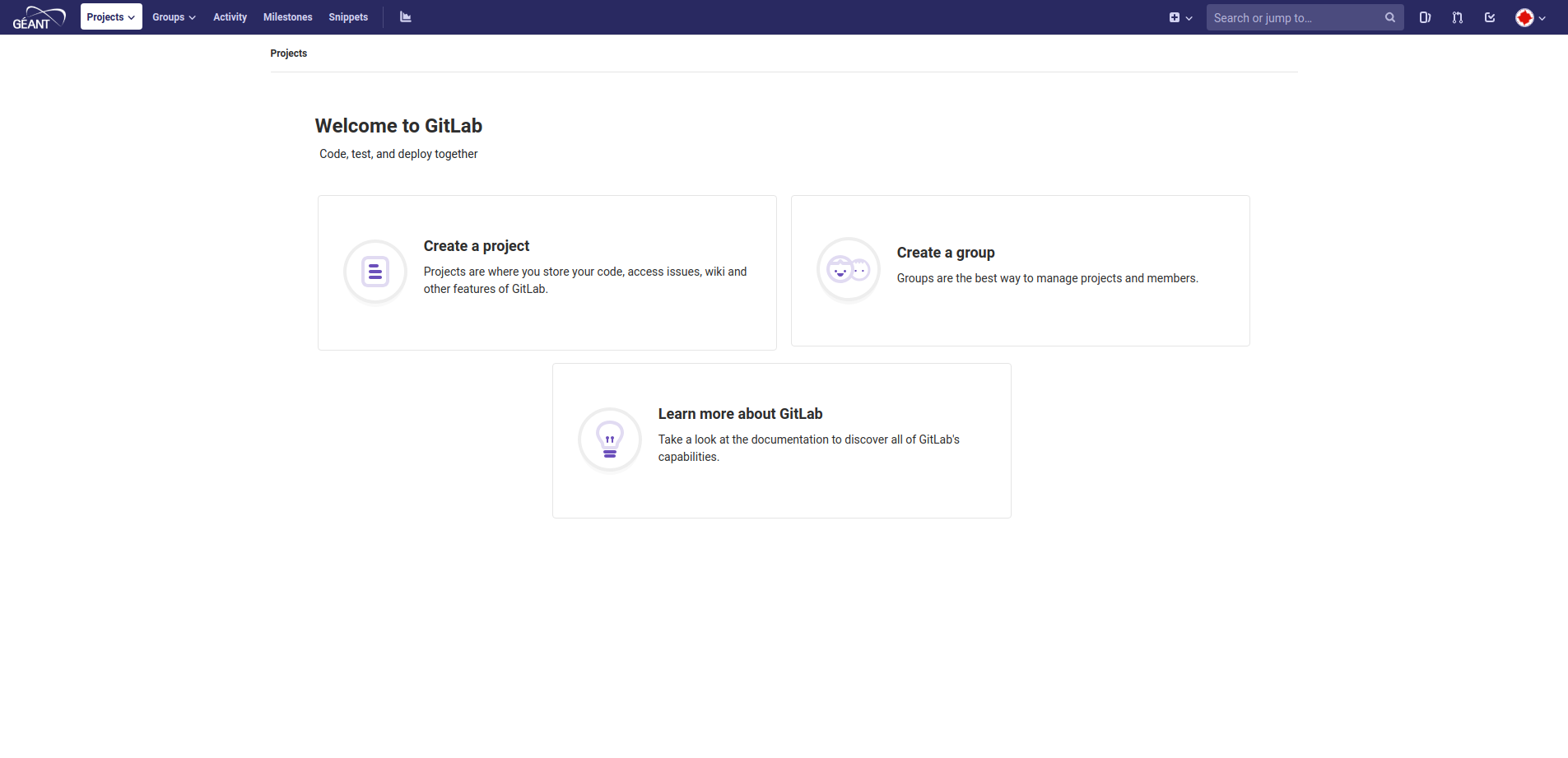
Task: Click the project document icon
Action: pyautogui.click(x=375, y=272)
